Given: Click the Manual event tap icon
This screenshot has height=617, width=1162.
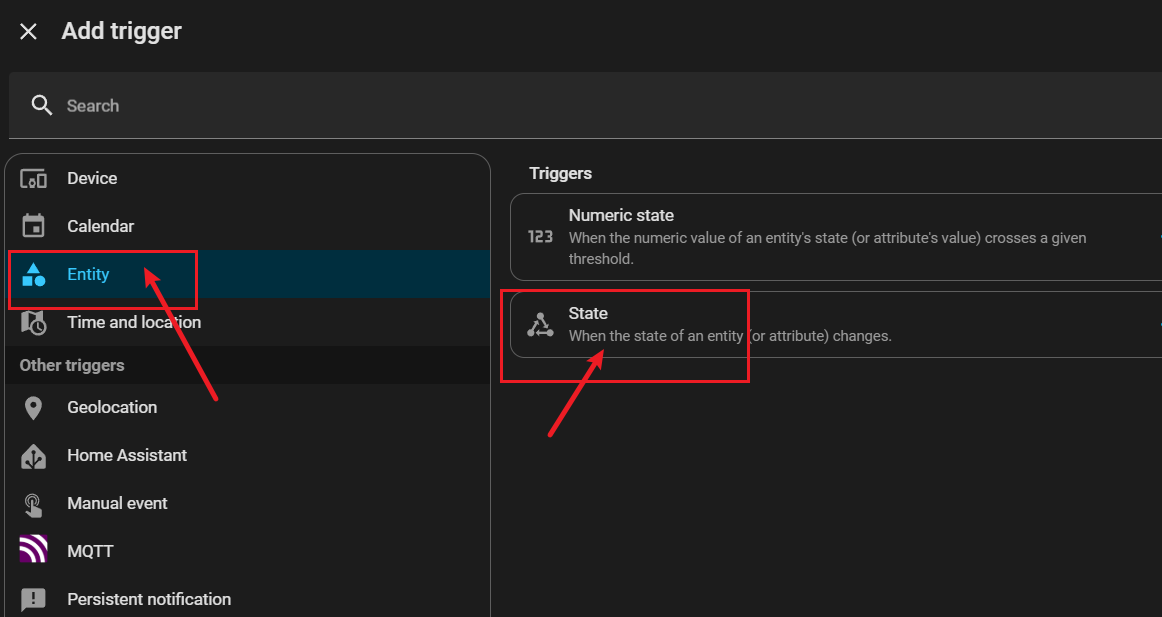Looking at the screenshot, I should point(34,504).
